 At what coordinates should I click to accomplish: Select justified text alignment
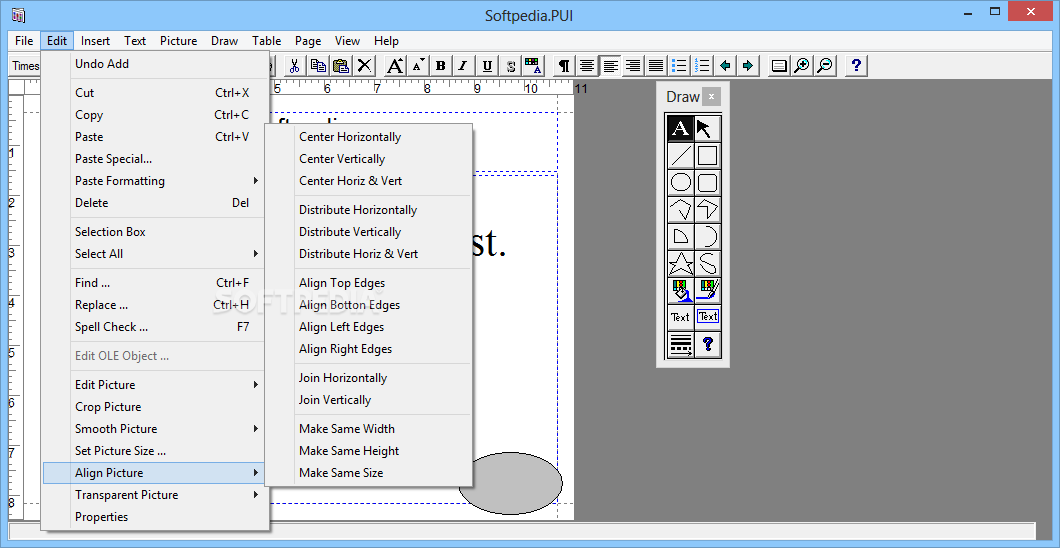656,66
